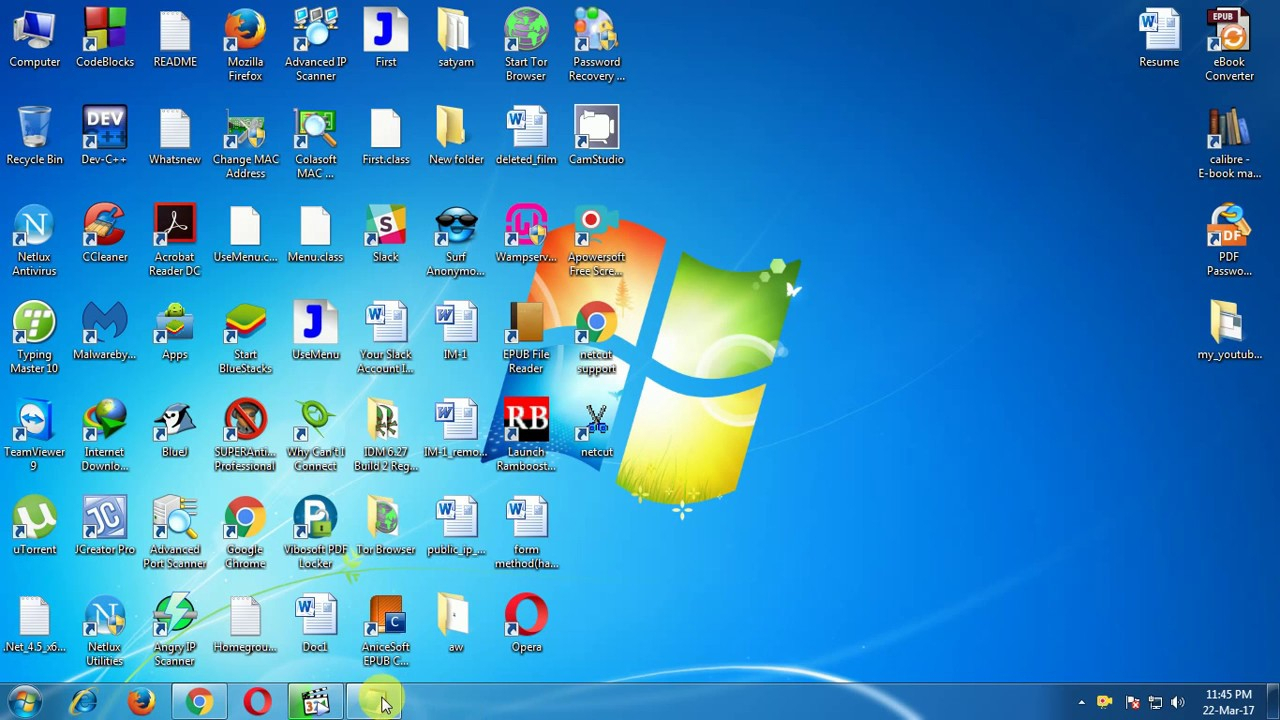Image resolution: width=1280 pixels, height=720 pixels.
Task: Click the CCleaner desktop icon
Action: pyautogui.click(x=105, y=235)
